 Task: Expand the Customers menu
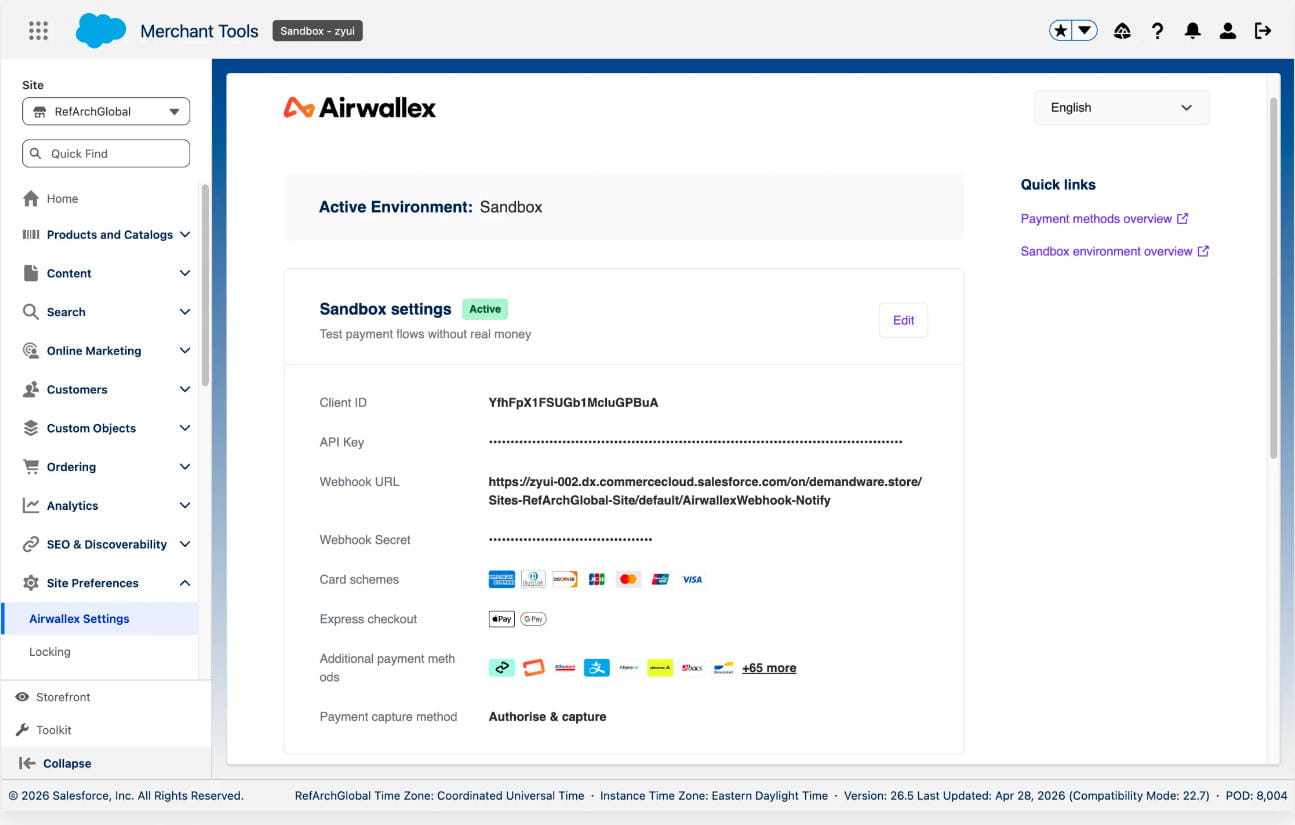click(x=106, y=390)
